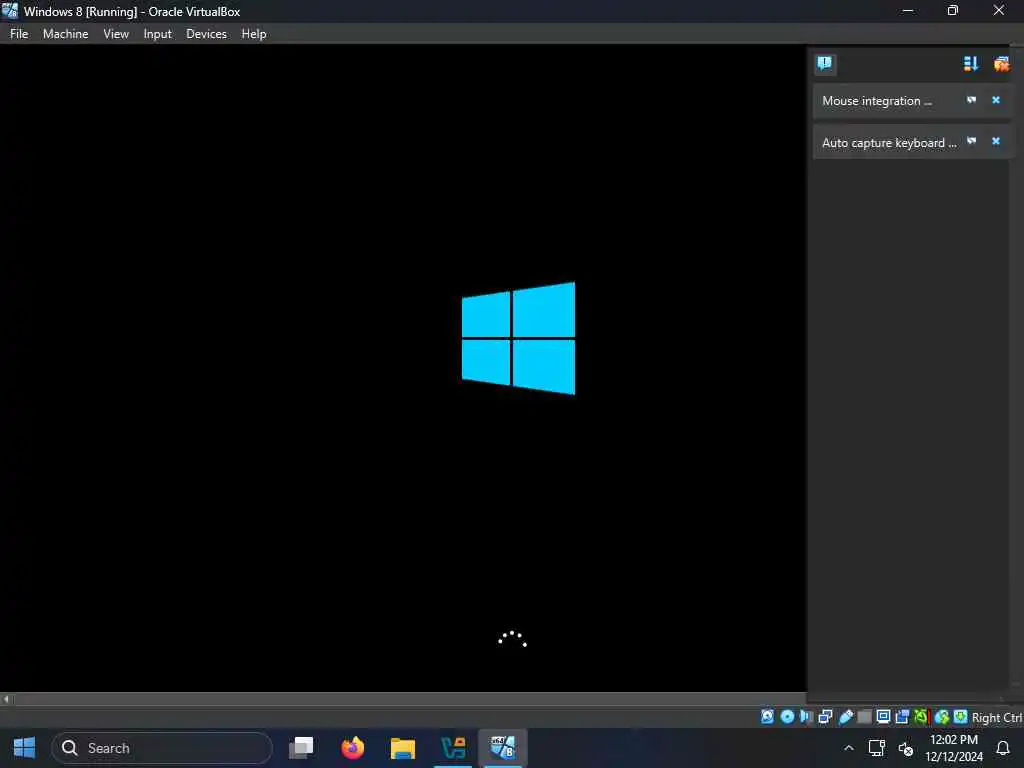
Task: Open the Machine menu
Action: coord(65,34)
